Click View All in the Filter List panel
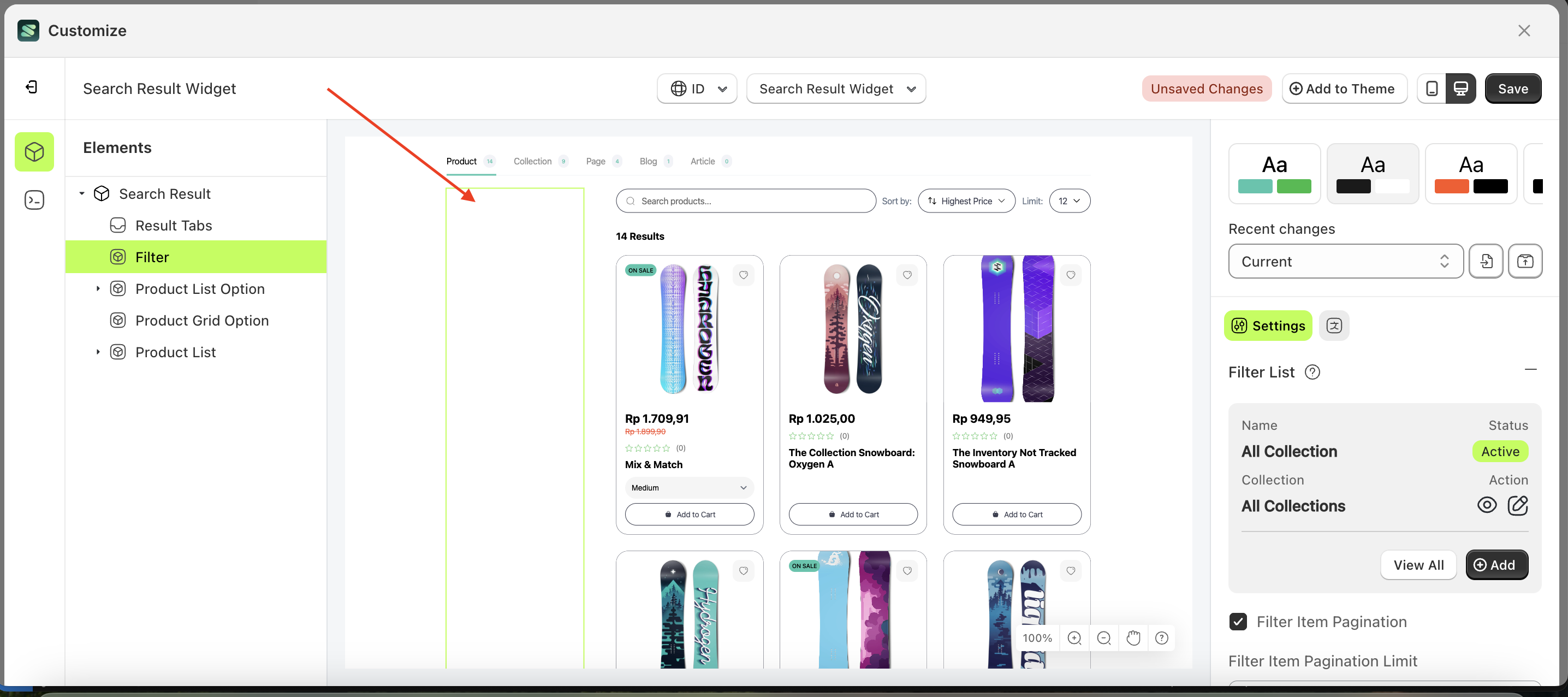The image size is (1568, 697). click(x=1418, y=565)
